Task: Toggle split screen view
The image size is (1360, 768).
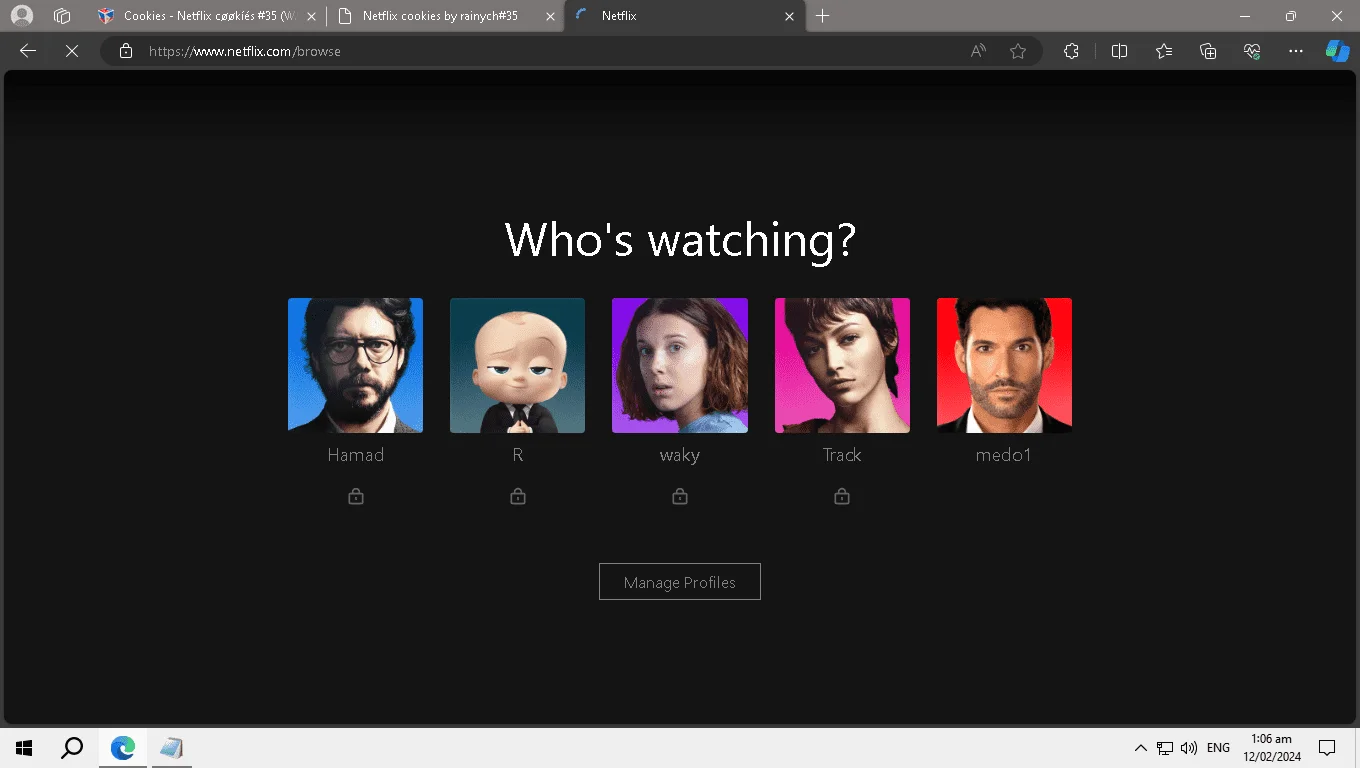Action: 1120,51
